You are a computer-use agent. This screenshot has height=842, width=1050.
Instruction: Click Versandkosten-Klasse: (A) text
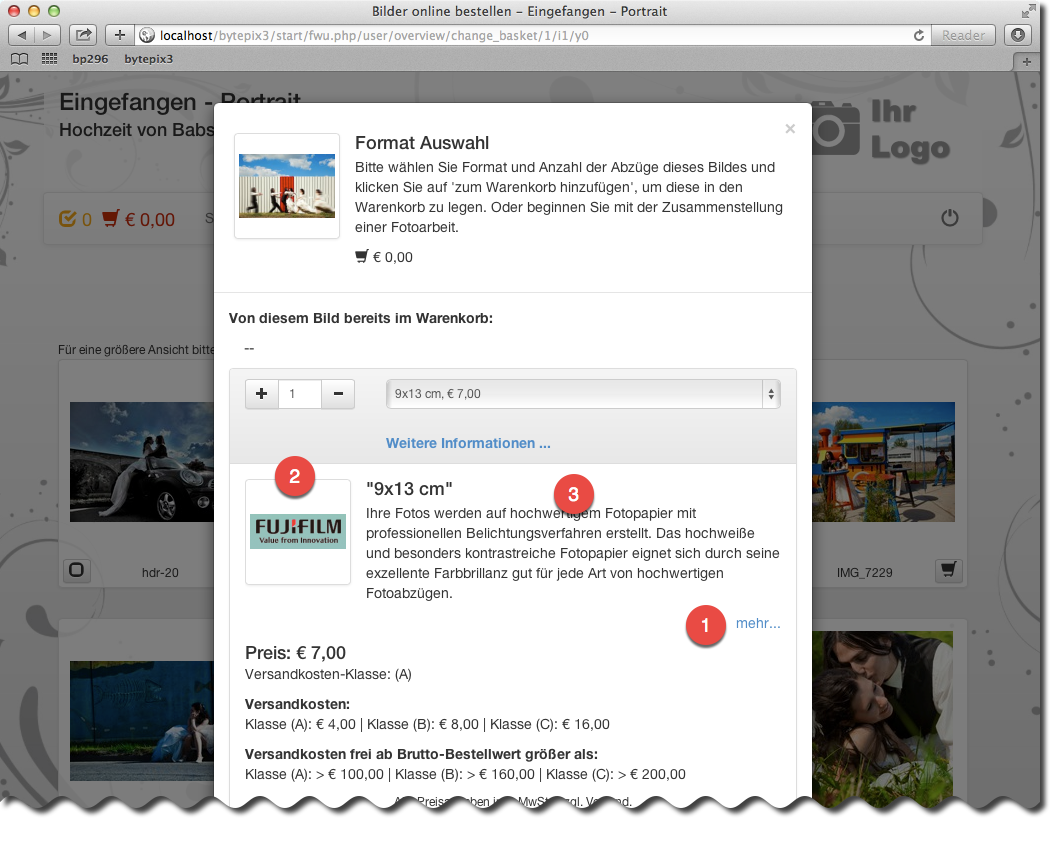pyautogui.click(x=328, y=675)
